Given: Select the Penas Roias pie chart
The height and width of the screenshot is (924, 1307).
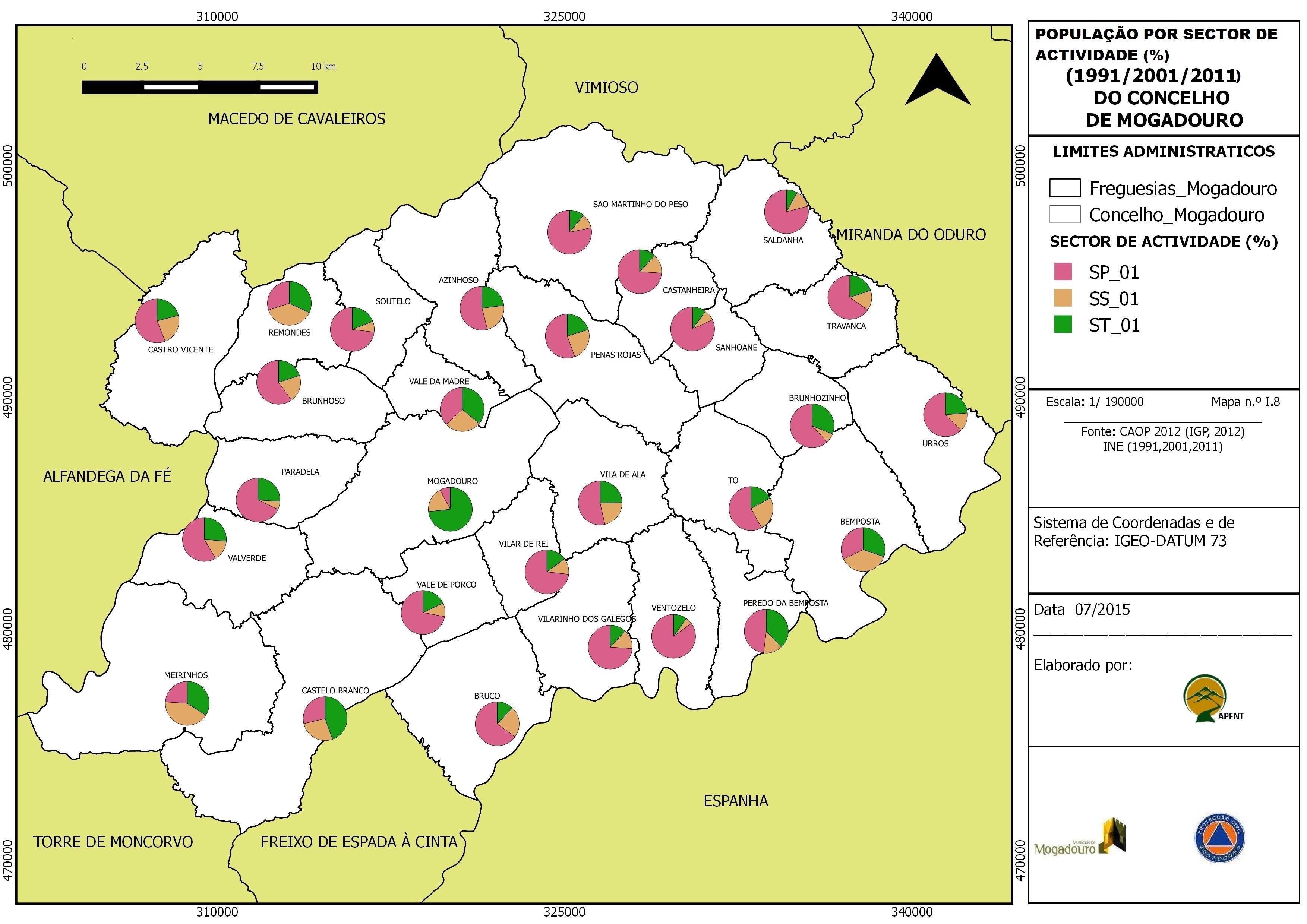Looking at the screenshot, I should point(568,336).
